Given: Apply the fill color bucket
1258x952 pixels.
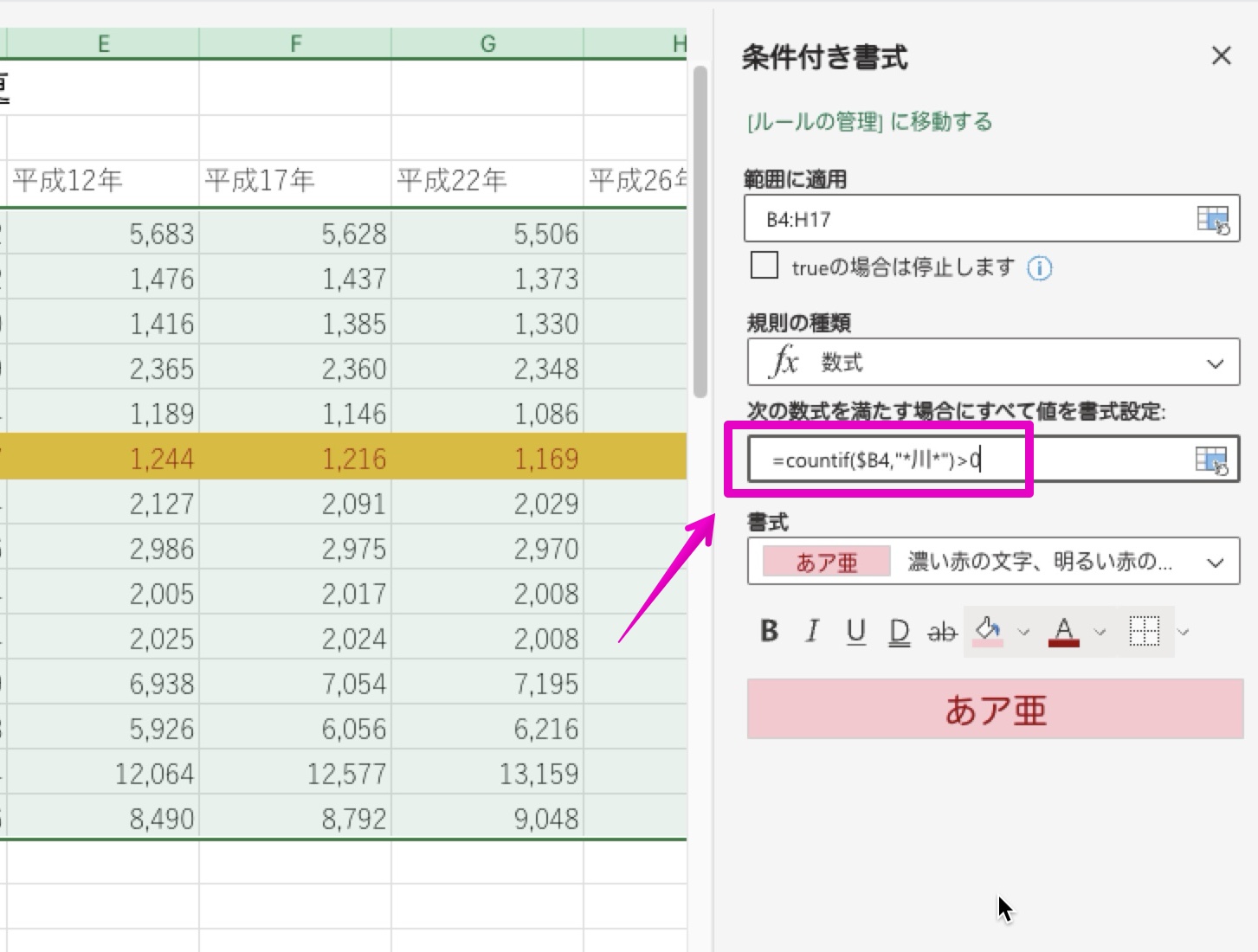Looking at the screenshot, I should tap(988, 632).
